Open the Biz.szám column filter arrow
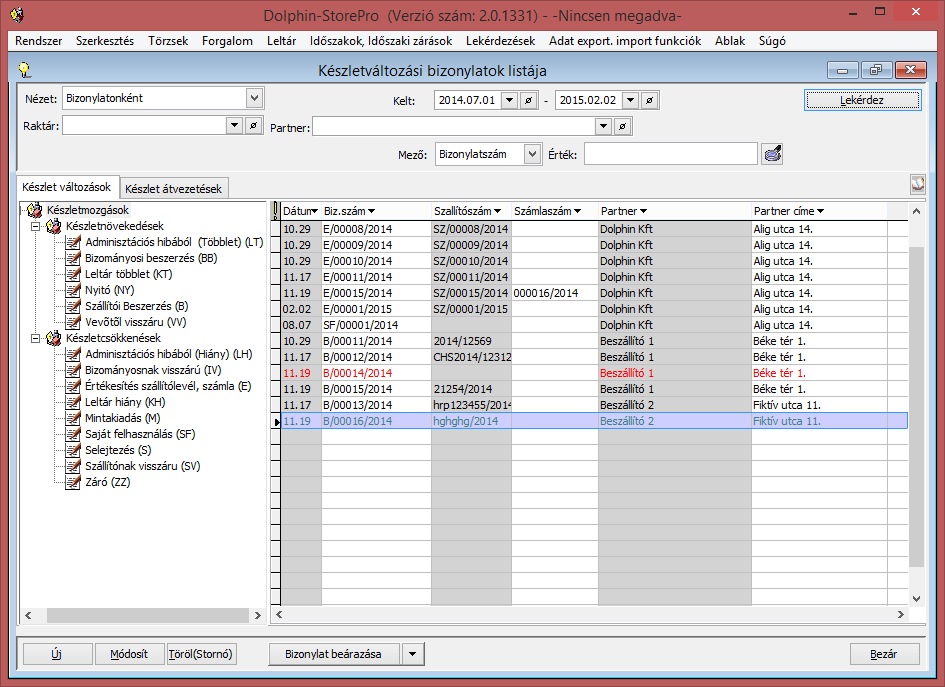The height and width of the screenshot is (687, 945). pos(371,211)
